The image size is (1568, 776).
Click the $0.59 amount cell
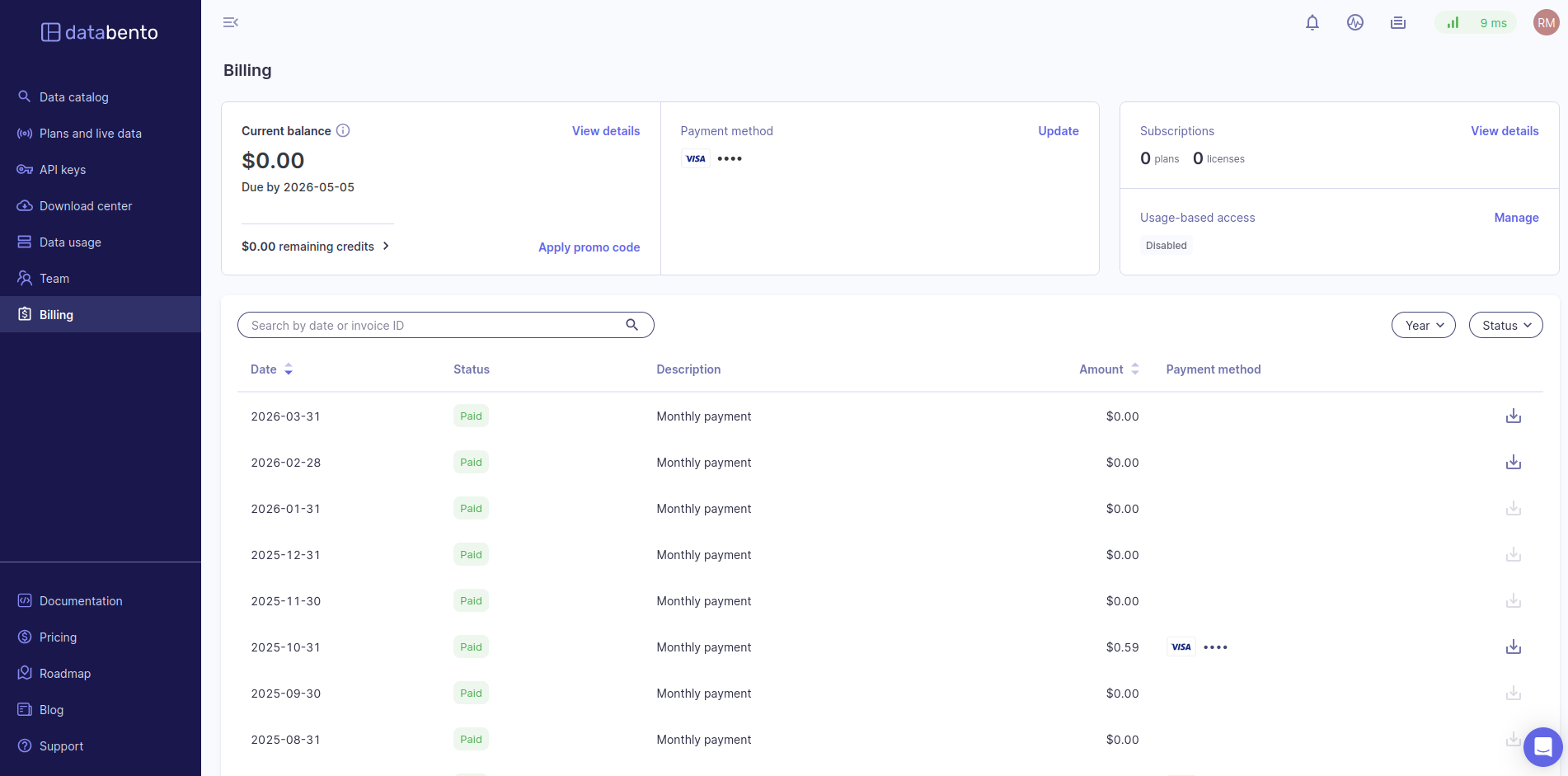pos(1122,647)
